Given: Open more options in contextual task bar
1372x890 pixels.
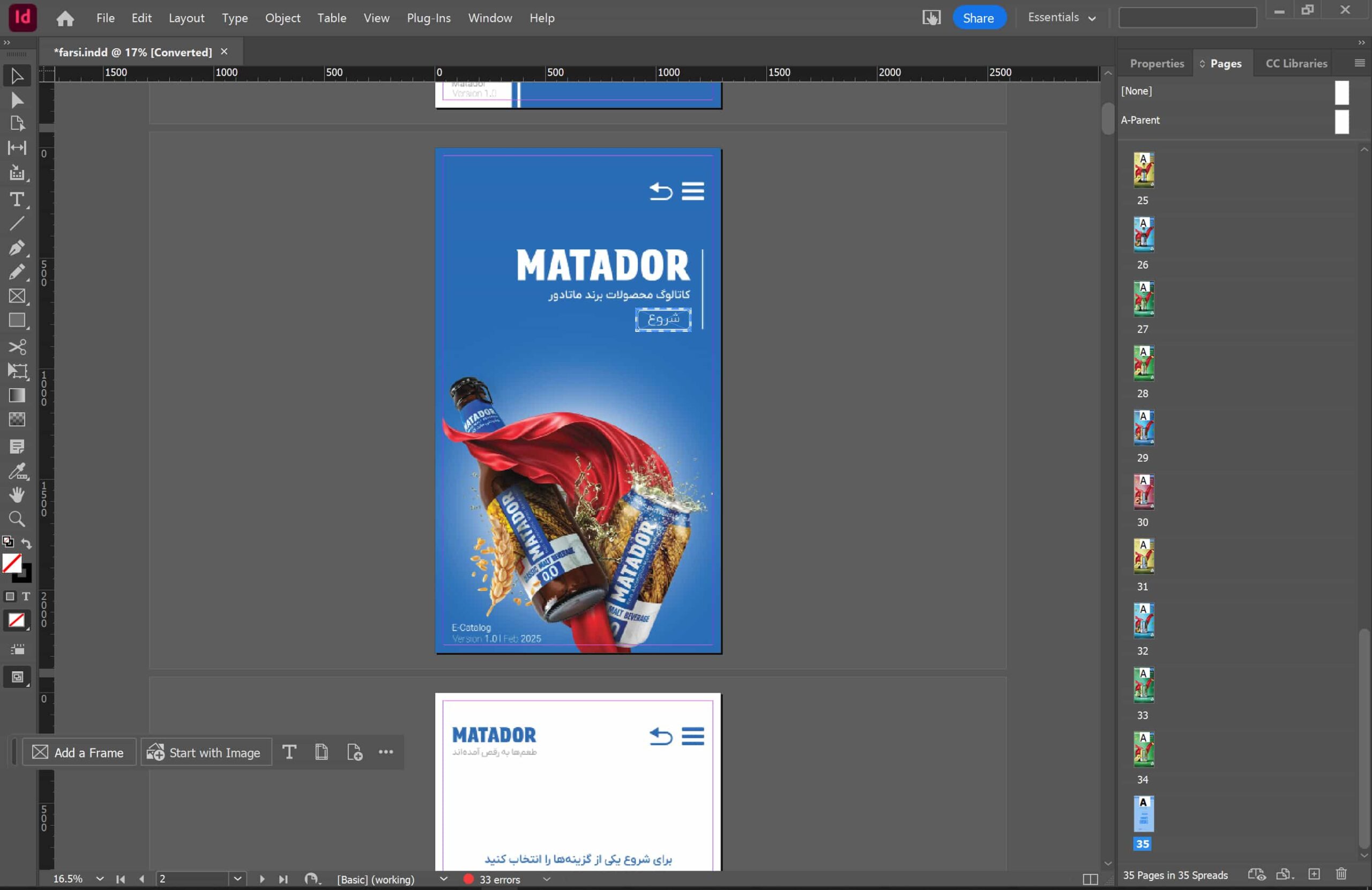Looking at the screenshot, I should (386, 752).
